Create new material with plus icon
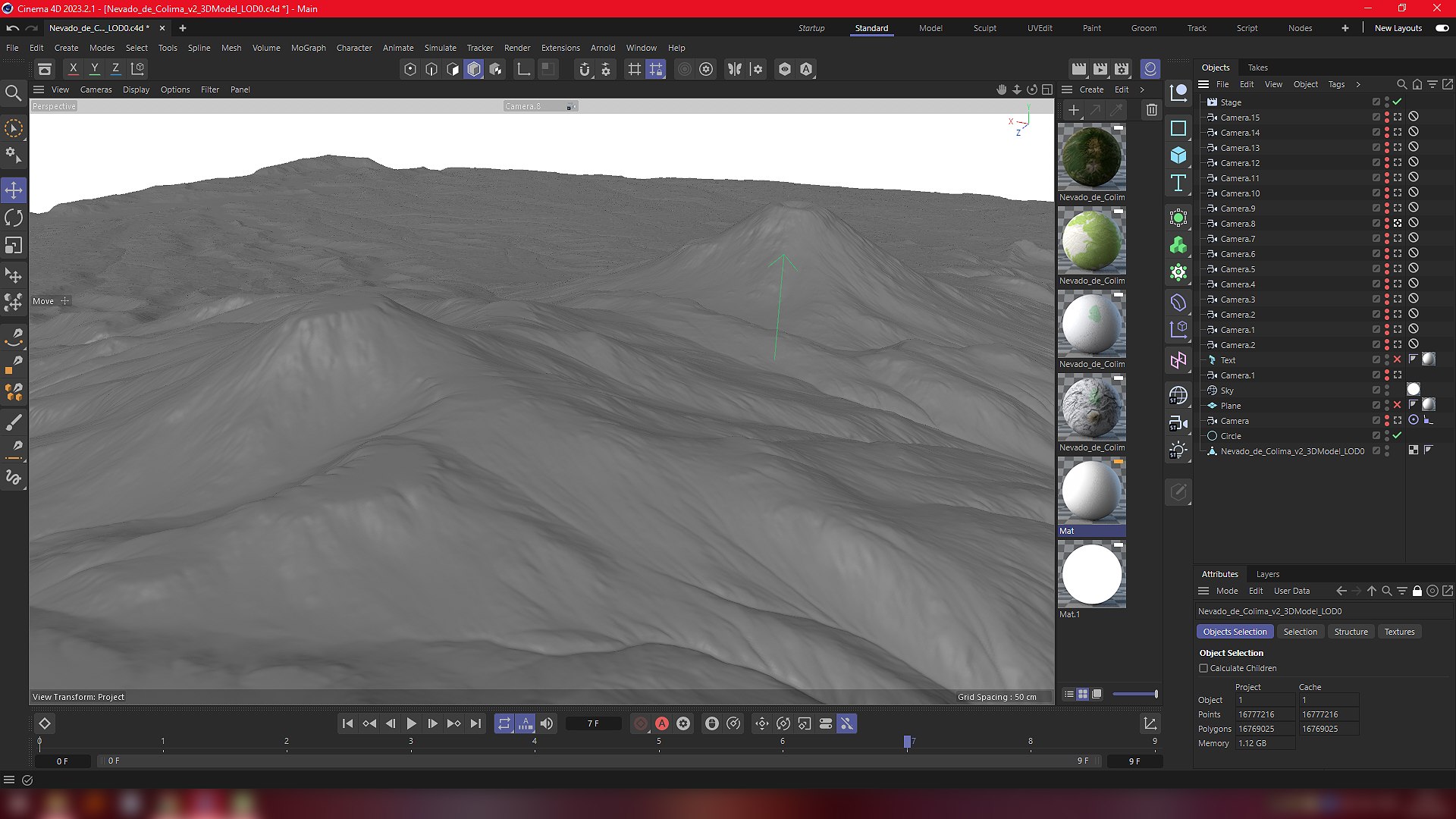The image size is (1456, 819). click(x=1074, y=111)
